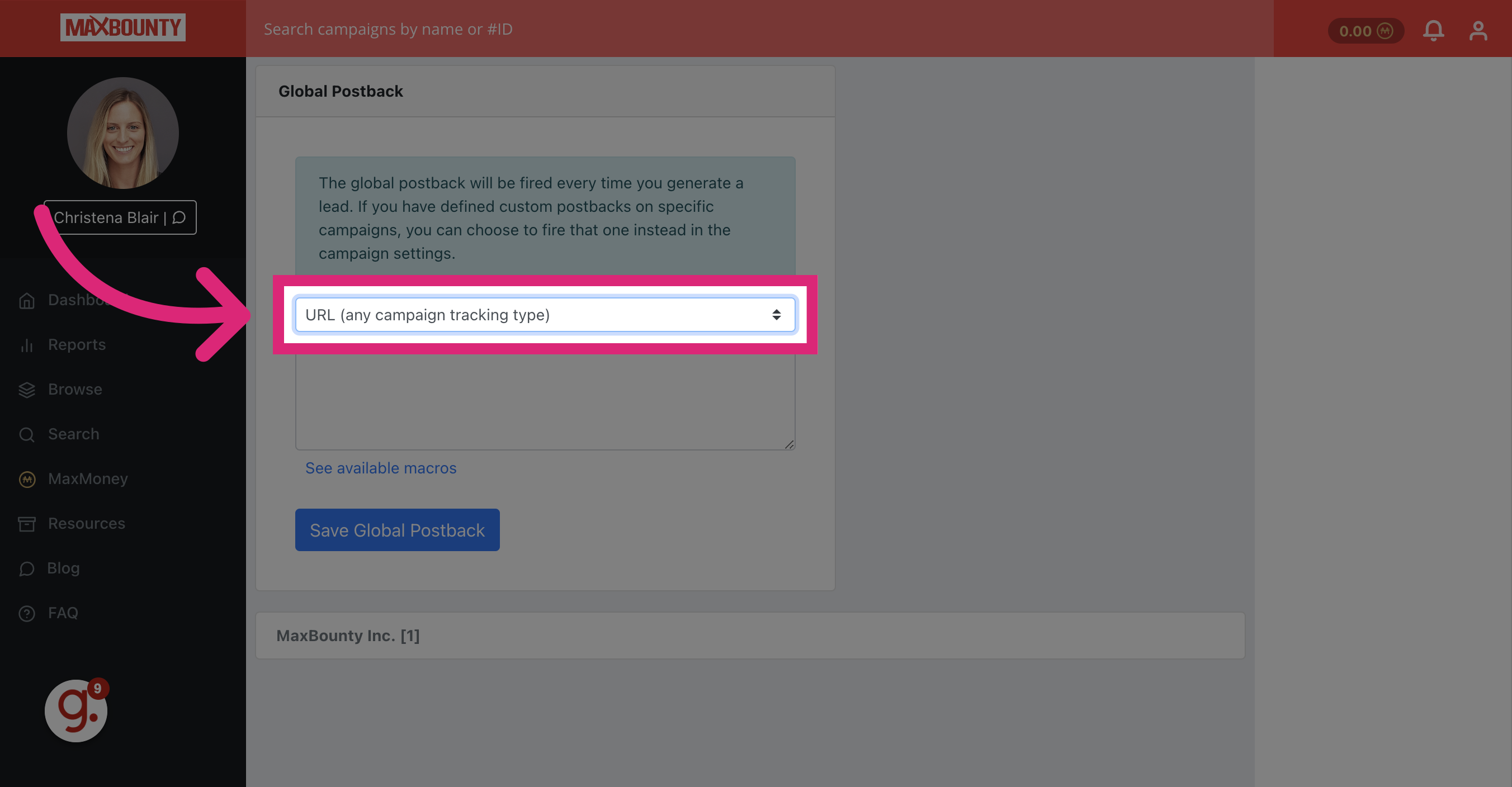Navigate to Blog from the sidebar
This screenshot has width=1512, height=787.
pyautogui.click(x=63, y=568)
